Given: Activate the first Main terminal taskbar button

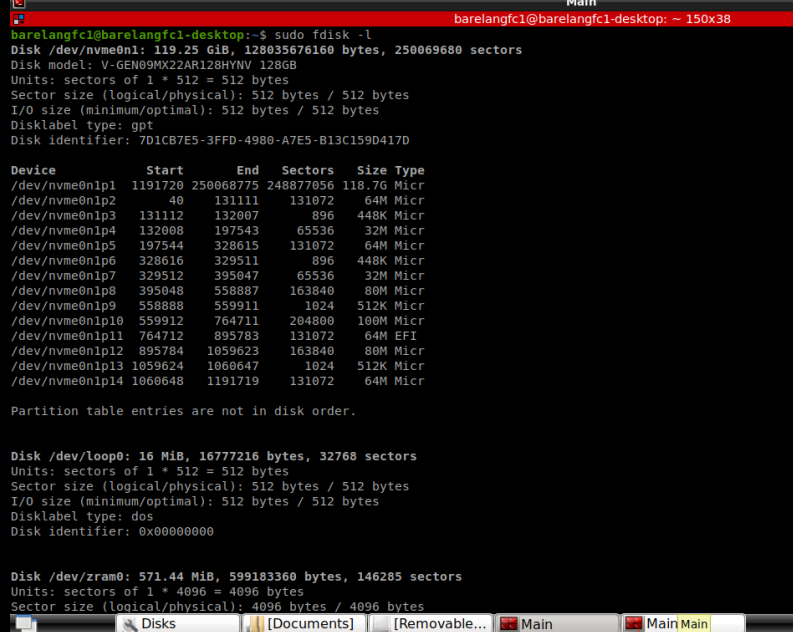Looking at the screenshot, I should click(557, 623).
